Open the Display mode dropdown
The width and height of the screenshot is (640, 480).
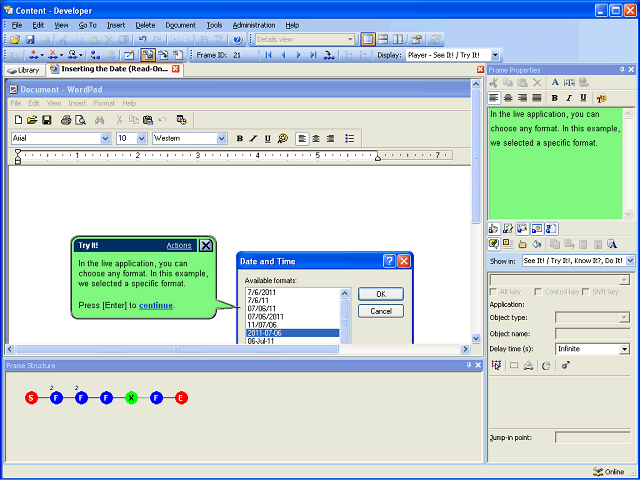tap(495, 55)
